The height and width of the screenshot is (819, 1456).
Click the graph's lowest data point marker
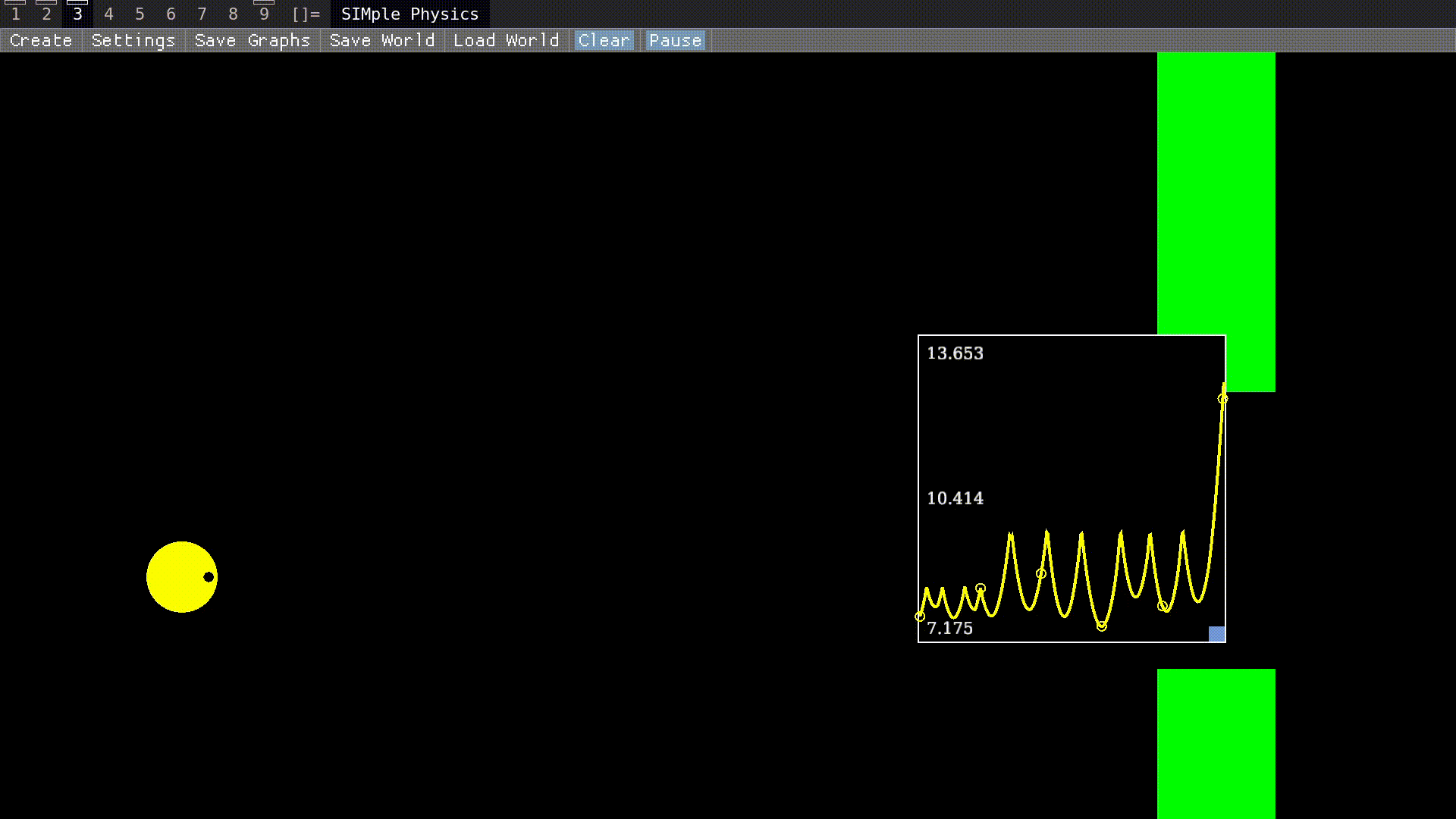(x=1101, y=626)
